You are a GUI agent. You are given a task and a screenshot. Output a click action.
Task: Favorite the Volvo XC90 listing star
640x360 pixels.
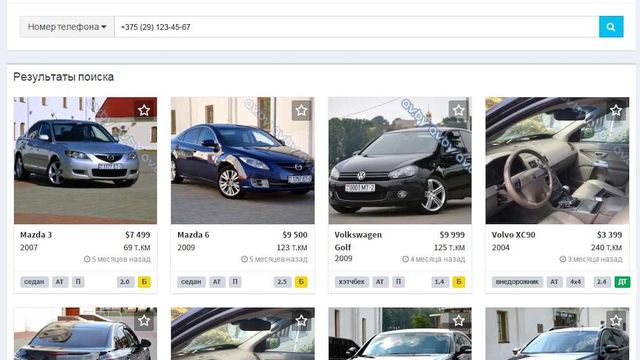pos(616,110)
